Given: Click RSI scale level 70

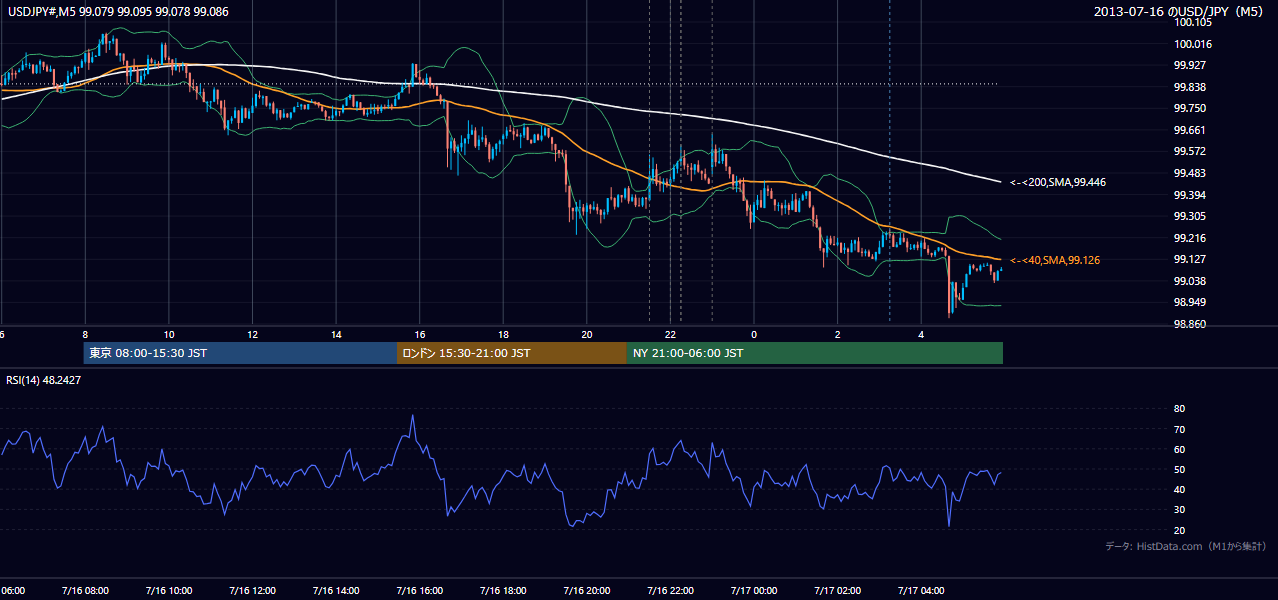Looking at the screenshot, I should (x=1180, y=429).
